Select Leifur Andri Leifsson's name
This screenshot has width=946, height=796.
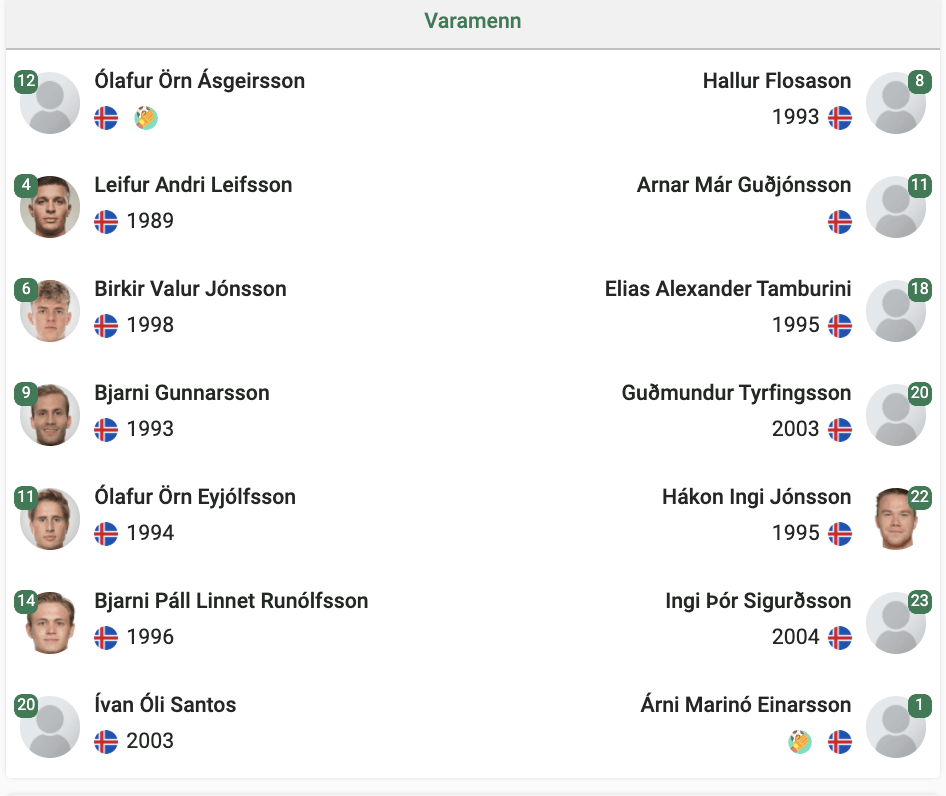[x=193, y=185]
